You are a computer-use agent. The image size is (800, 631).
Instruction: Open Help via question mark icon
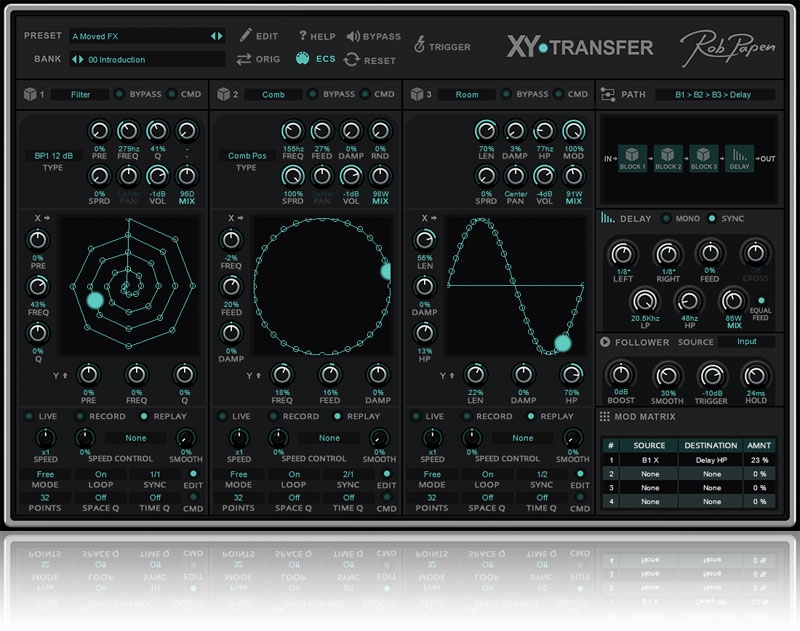click(x=302, y=36)
